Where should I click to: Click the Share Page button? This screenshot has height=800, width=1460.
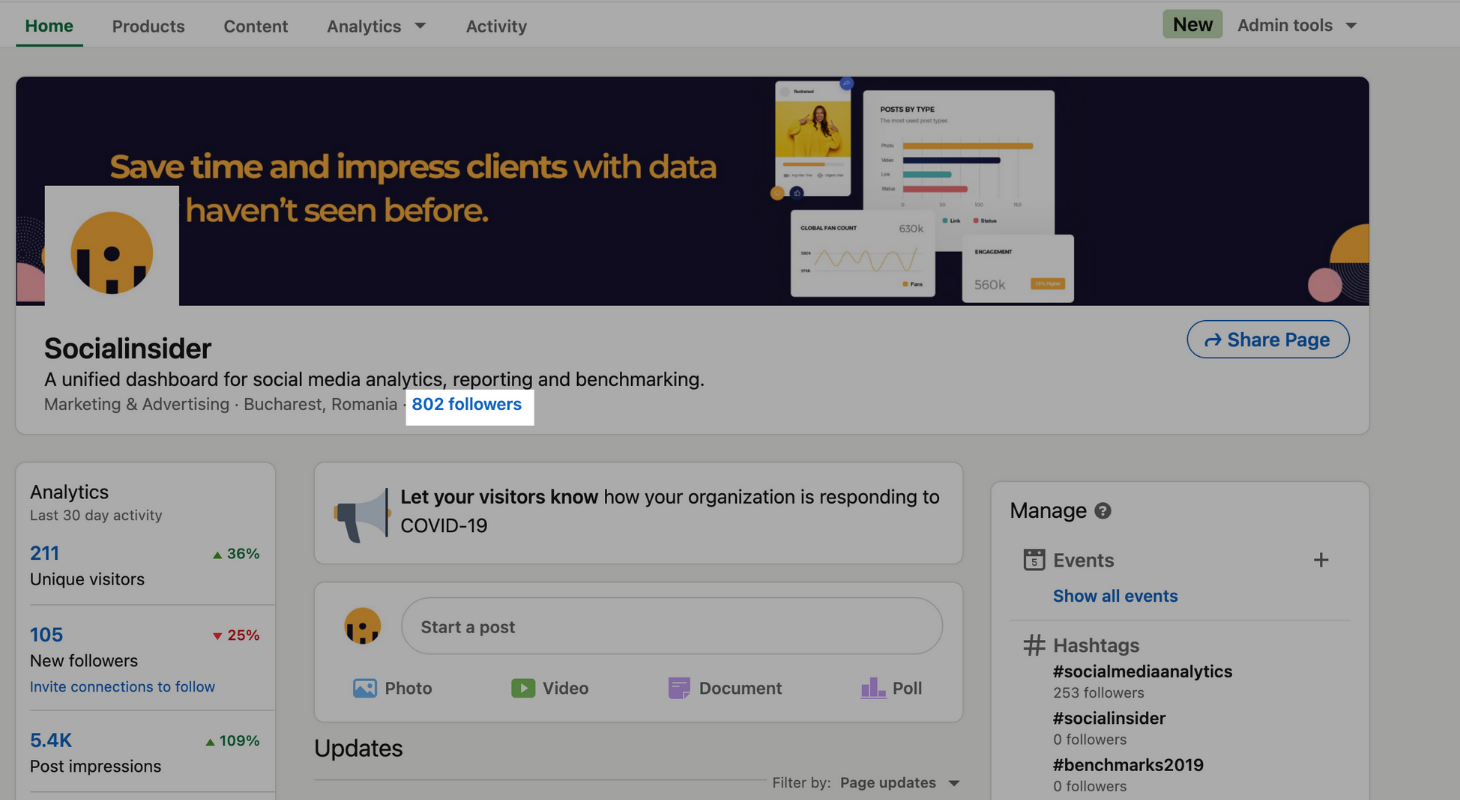point(1268,340)
